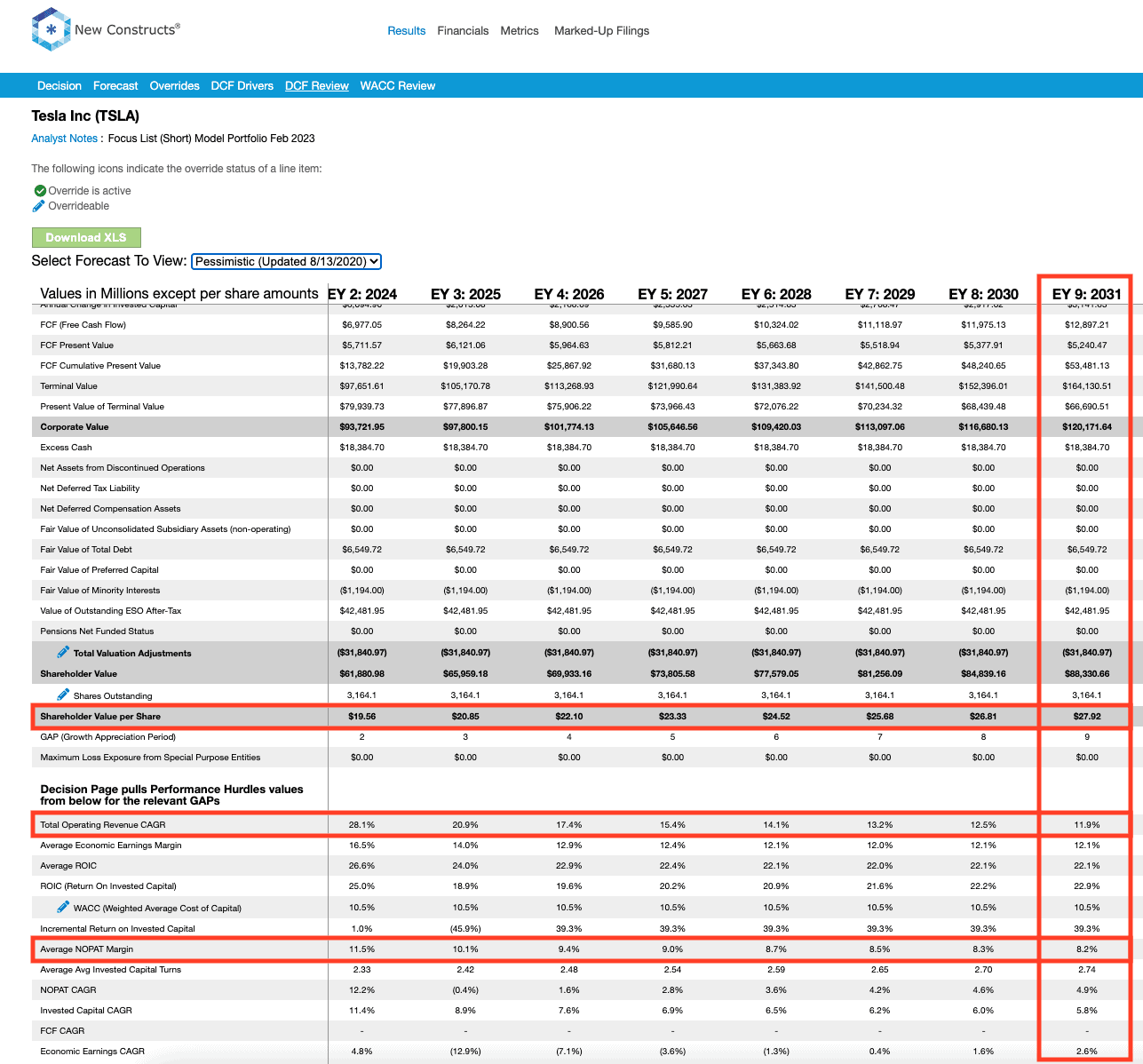Click the Excess Cash row label
The height and width of the screenshot is (1064, 1143).
pos(66,448)
